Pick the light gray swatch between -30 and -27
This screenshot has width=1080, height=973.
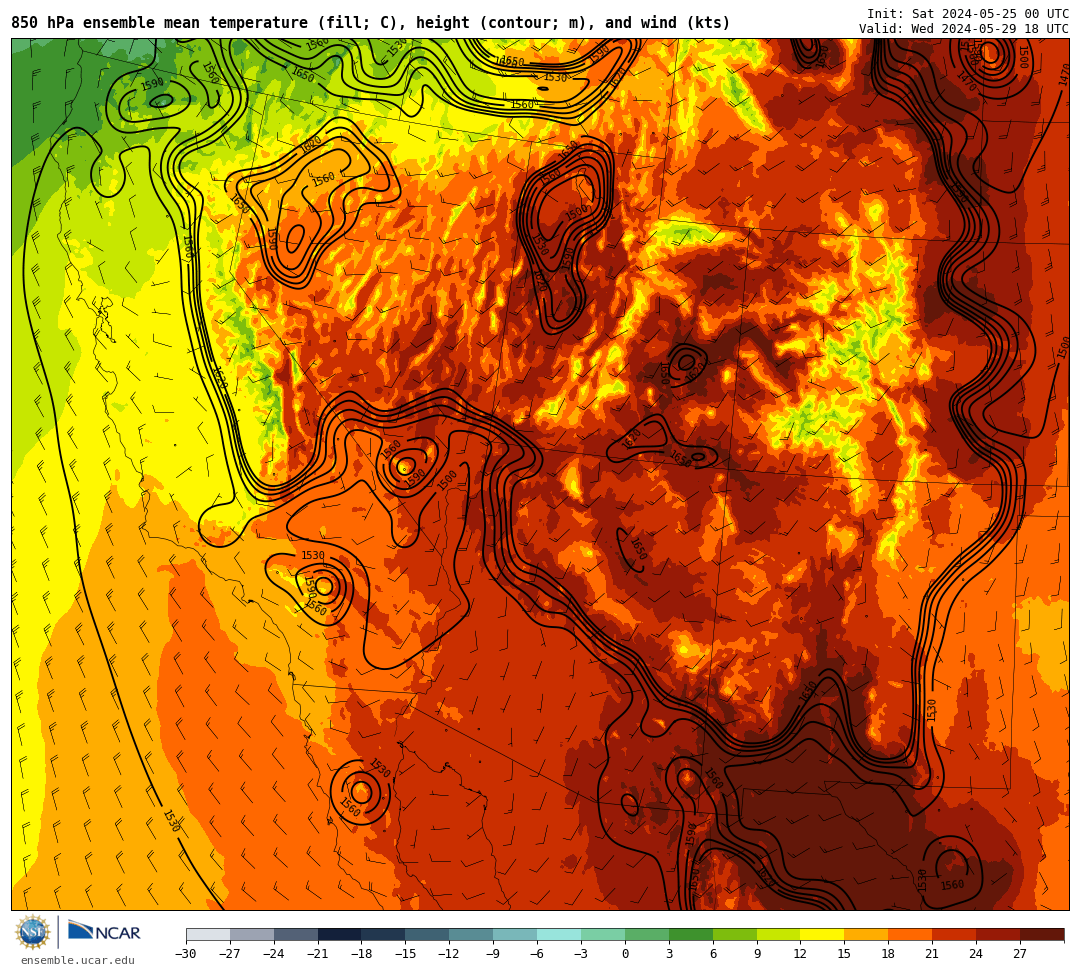(208, 934)
